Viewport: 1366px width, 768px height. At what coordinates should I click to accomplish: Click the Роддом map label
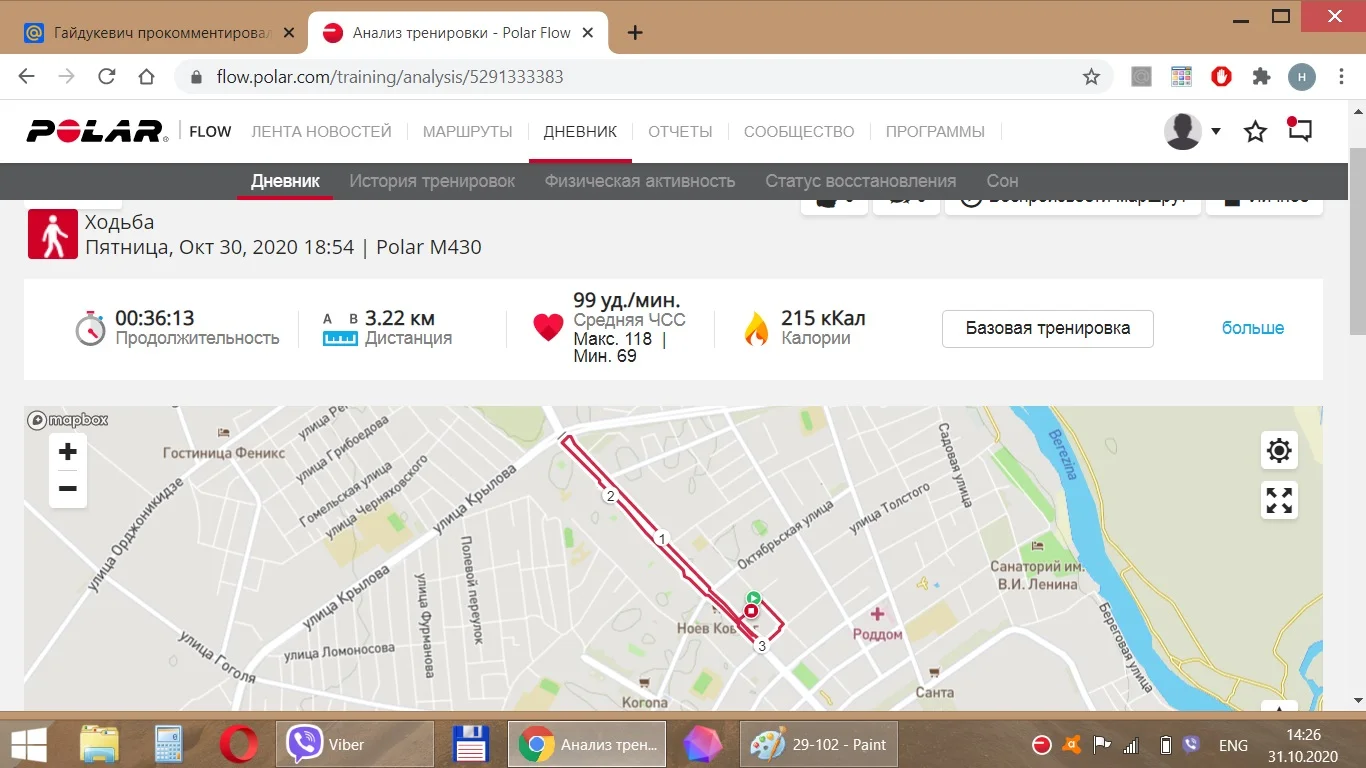pos(878,634)
